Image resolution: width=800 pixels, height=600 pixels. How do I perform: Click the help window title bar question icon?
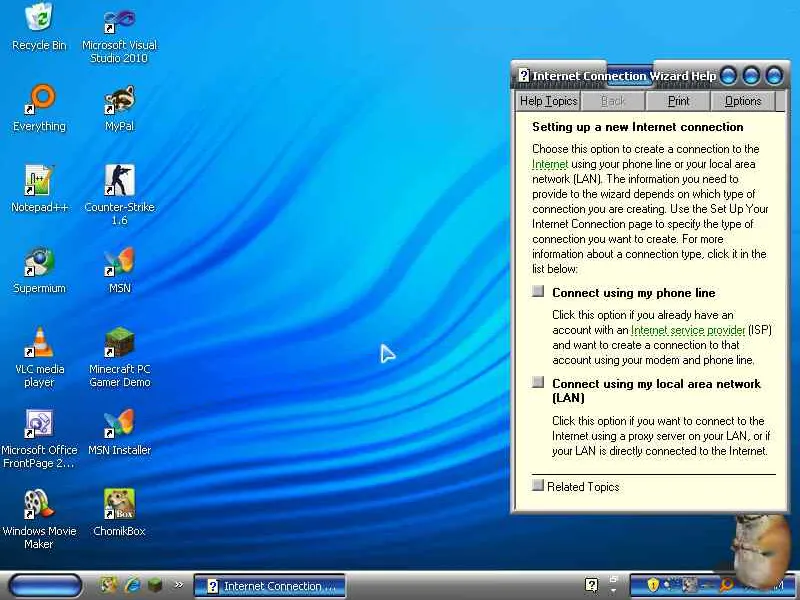523,75
